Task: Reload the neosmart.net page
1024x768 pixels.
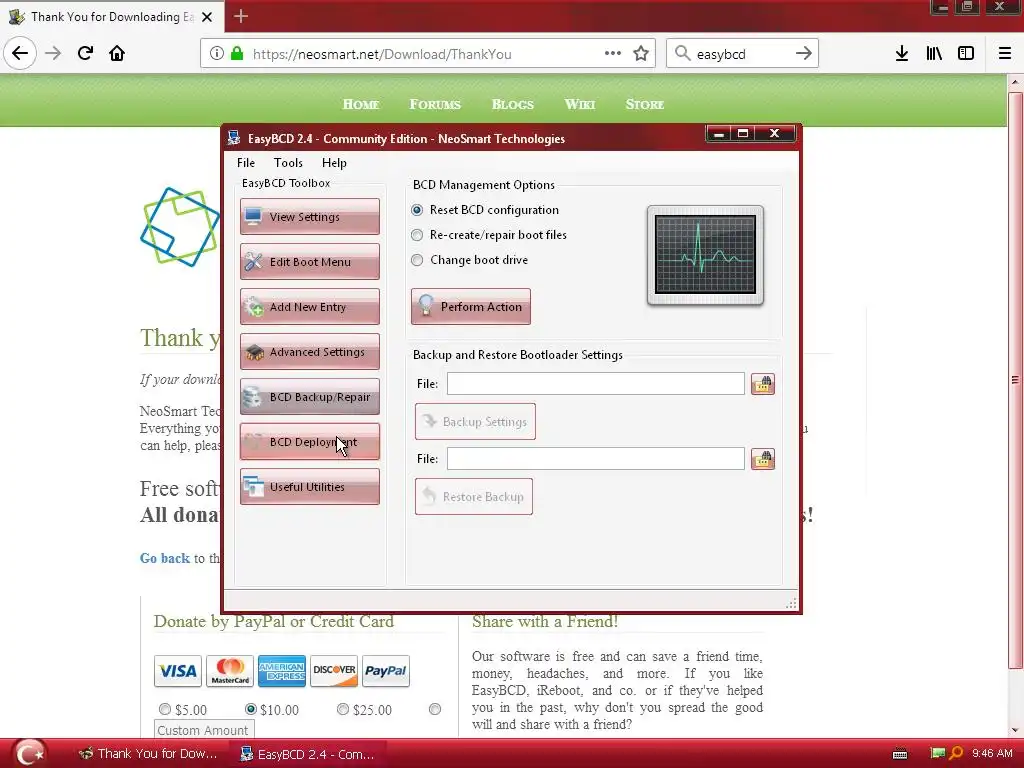Action: [85, 53]
